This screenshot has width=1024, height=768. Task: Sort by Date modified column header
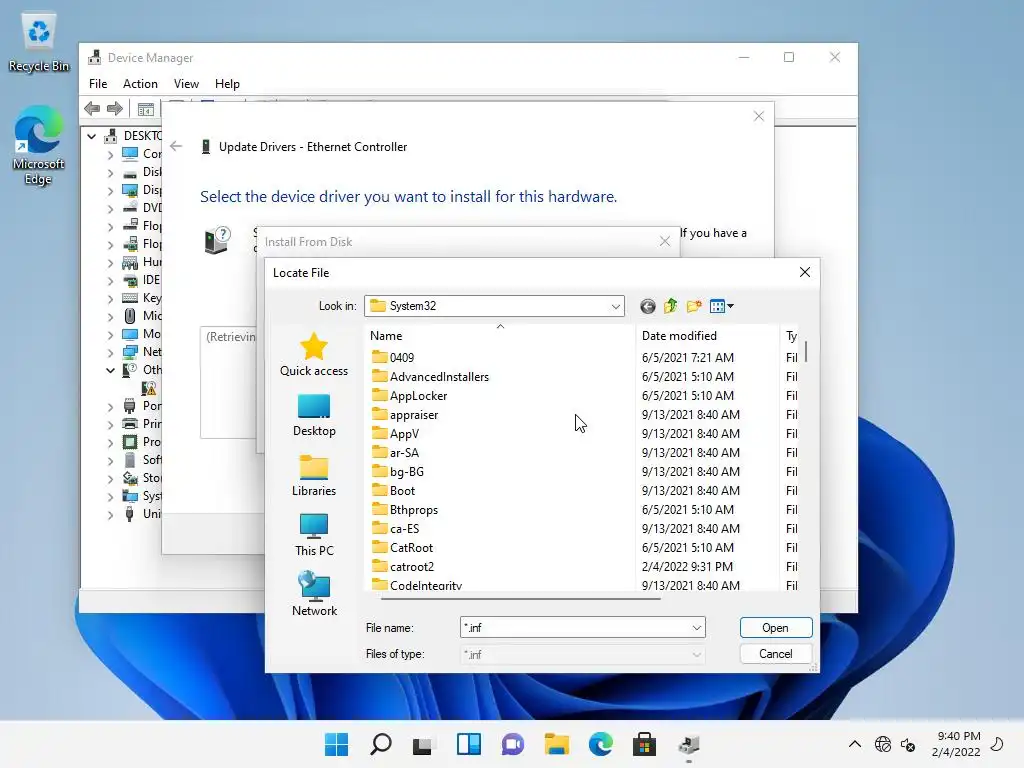click(x=707, y=336)
